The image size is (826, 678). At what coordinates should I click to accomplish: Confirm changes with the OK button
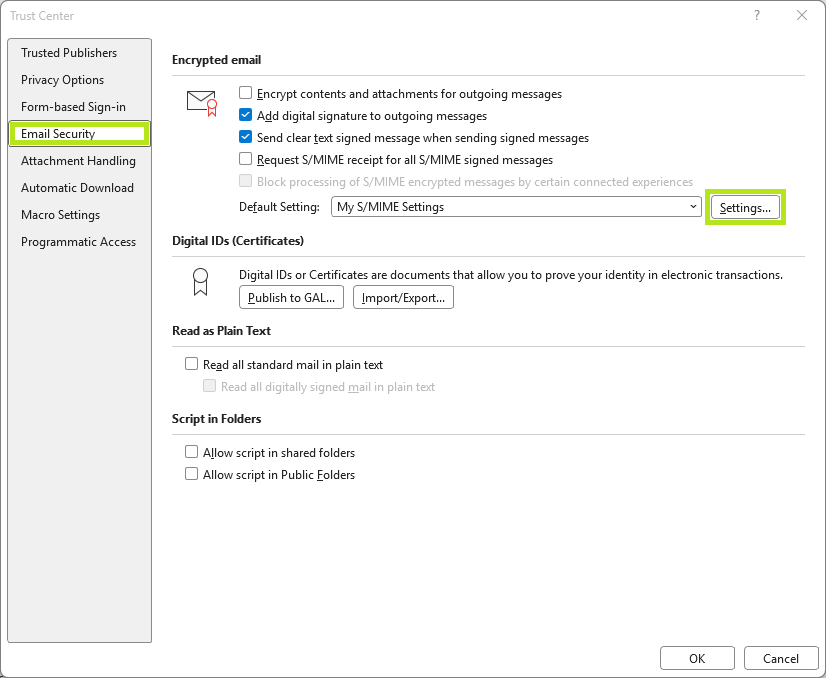click(697, 658)
